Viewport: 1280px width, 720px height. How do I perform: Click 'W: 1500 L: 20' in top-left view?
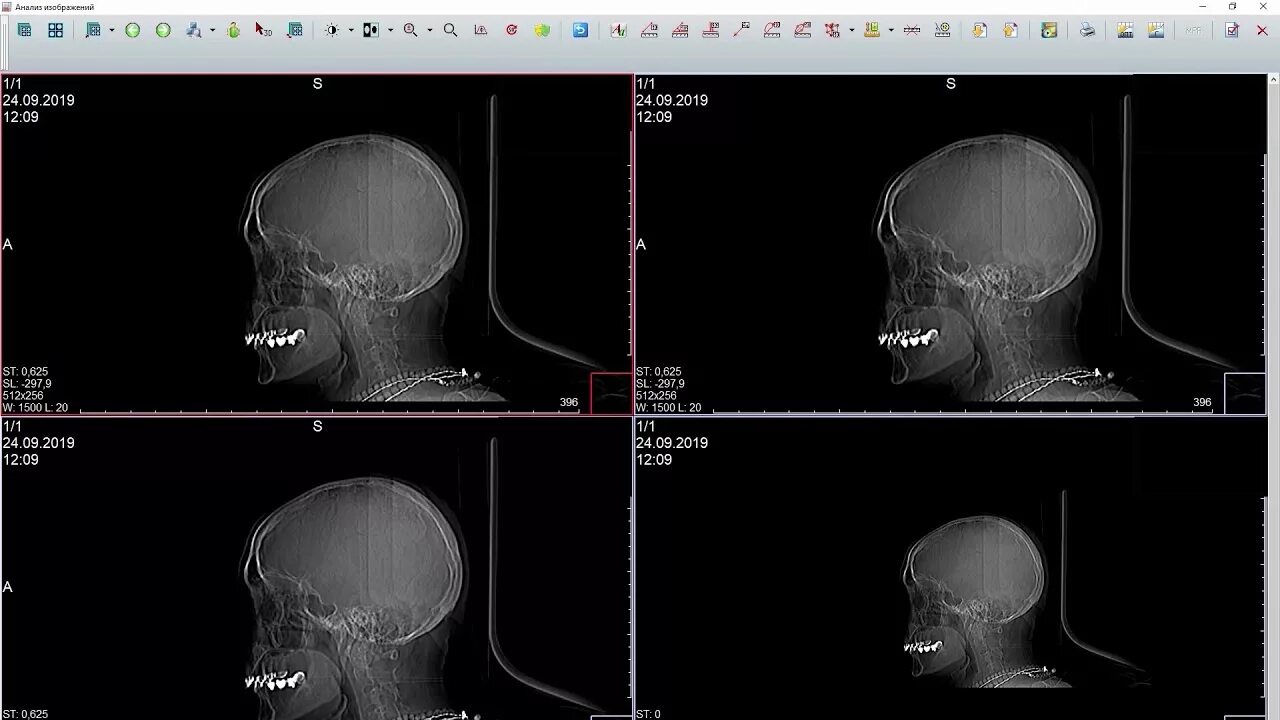tap(35, 408)
